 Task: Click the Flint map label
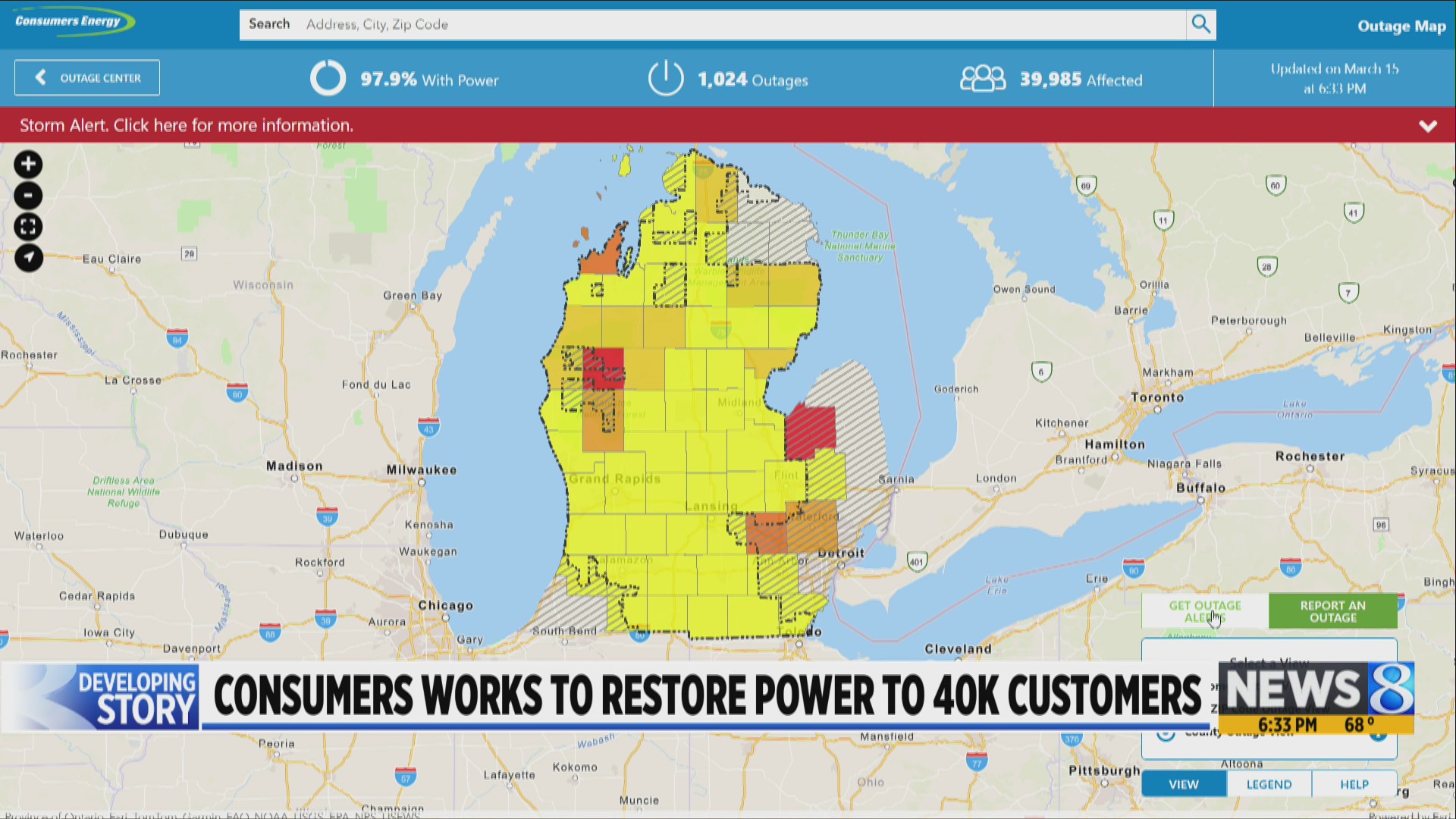pyautogui.click(x=786, y=475)
